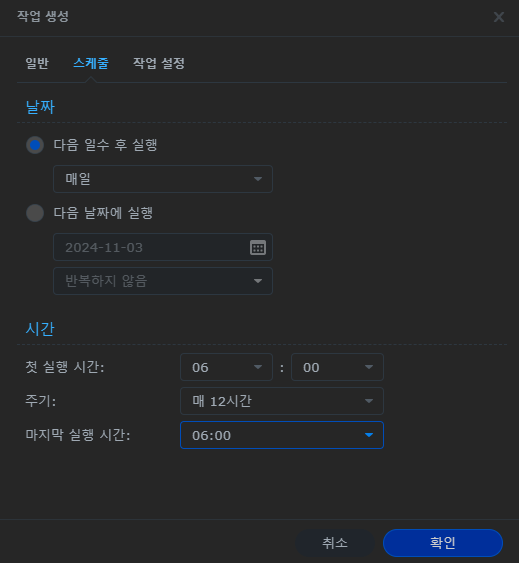The image size is (519, 563).
Task: Switch to the 일반 tab
Action: 37,64
